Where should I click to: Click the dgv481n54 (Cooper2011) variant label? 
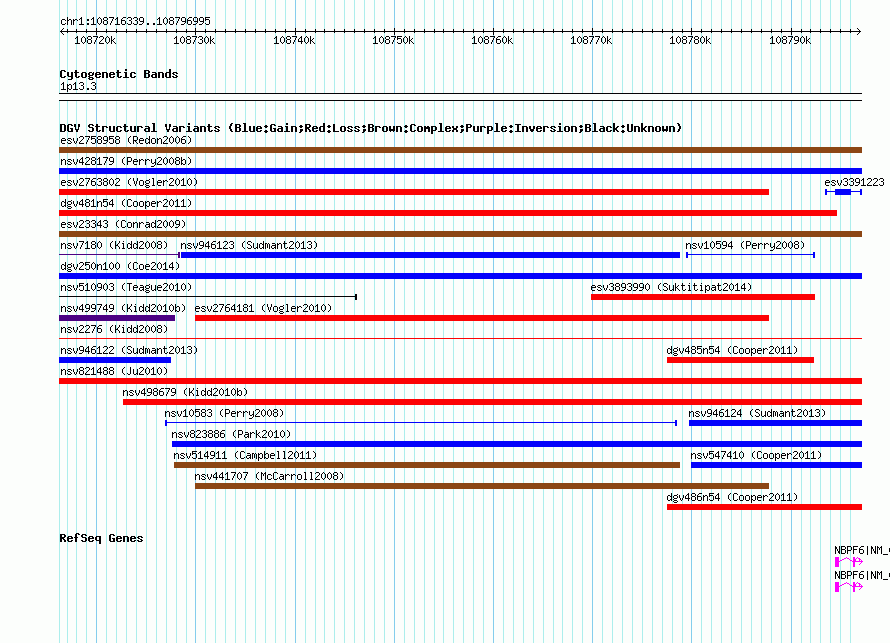click(x=126, y=203)
